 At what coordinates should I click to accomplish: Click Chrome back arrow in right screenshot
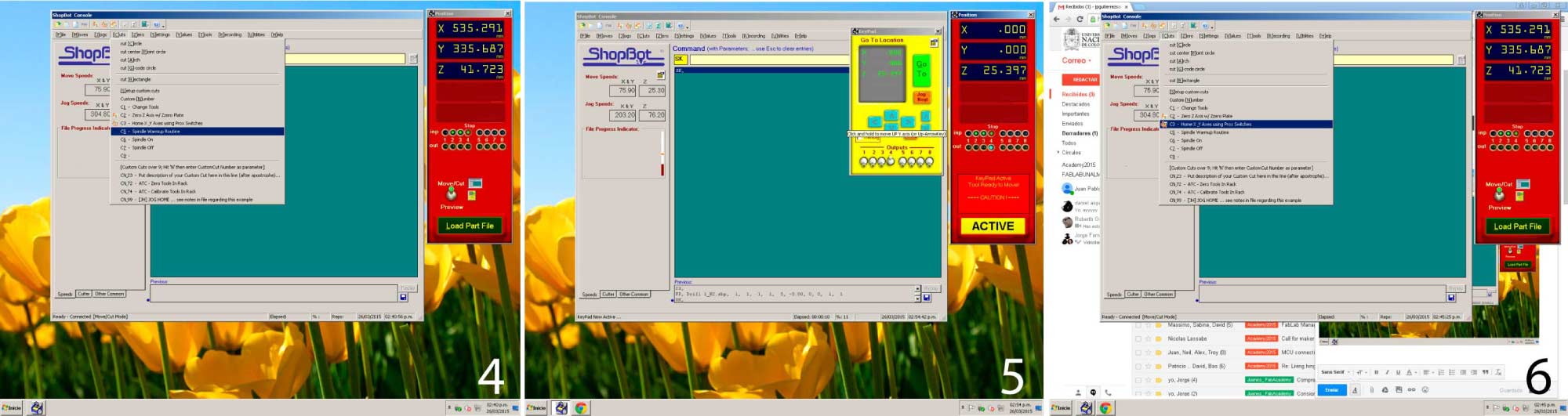point(1056,19)
